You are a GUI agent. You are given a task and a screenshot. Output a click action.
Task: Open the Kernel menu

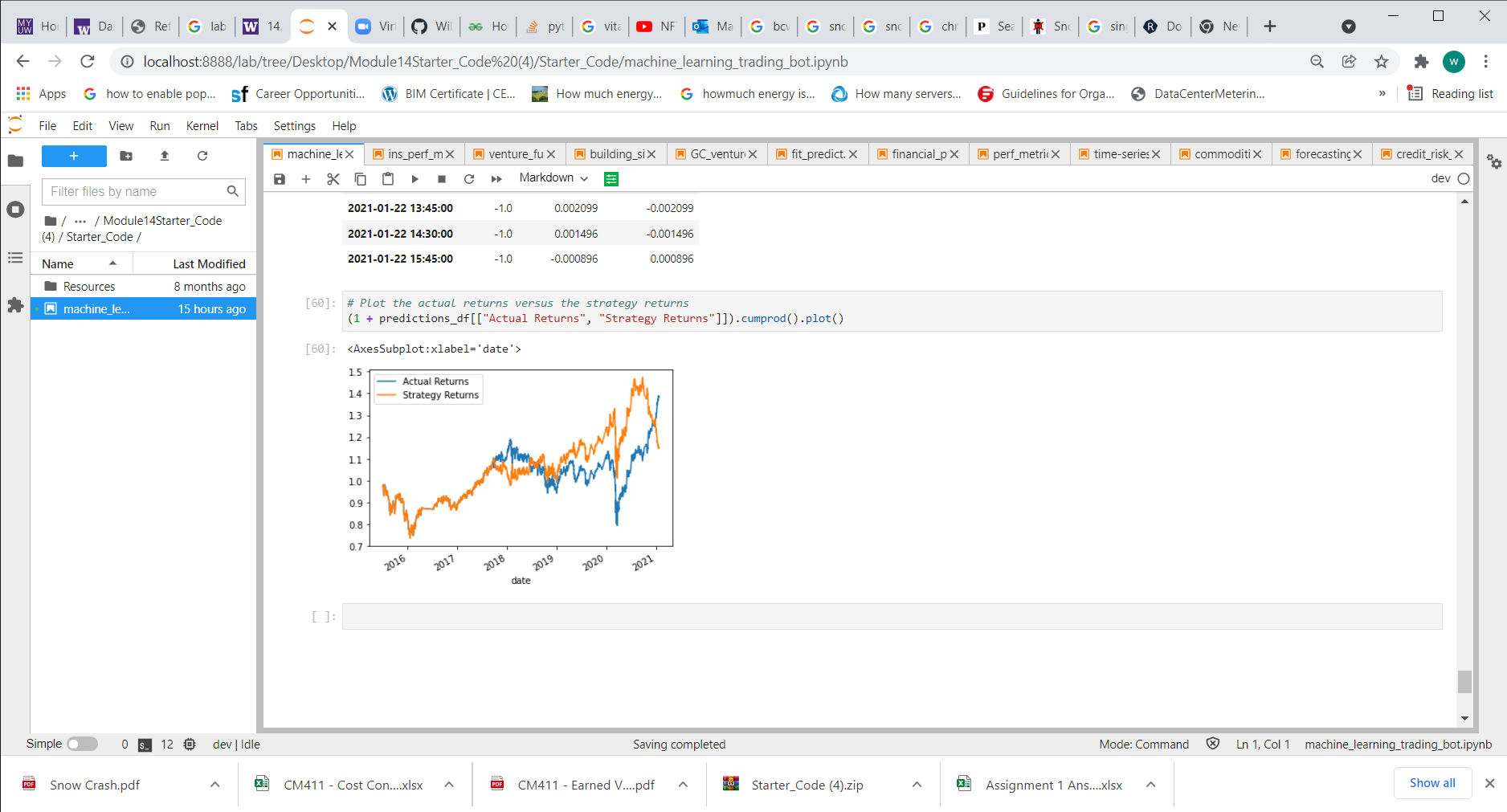coord(202,126)
